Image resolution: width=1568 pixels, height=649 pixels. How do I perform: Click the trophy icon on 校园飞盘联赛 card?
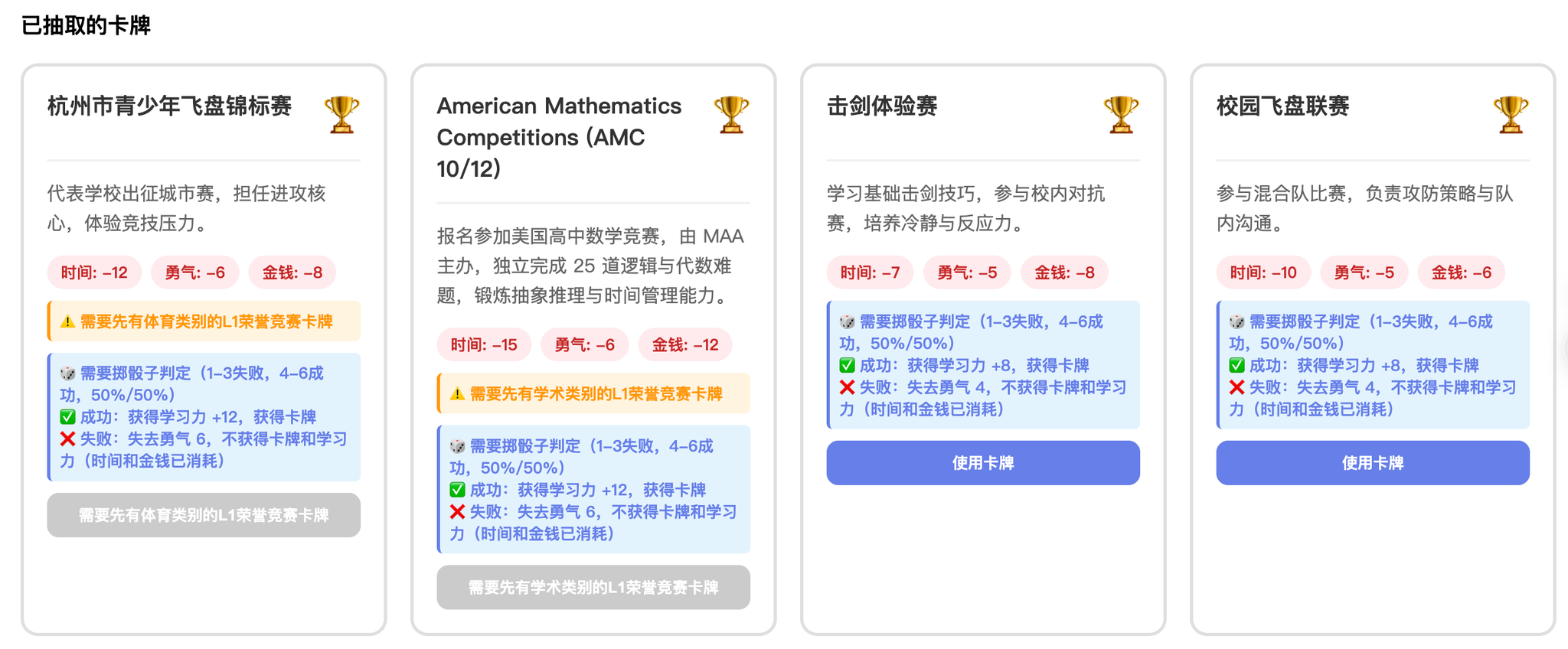pyautogui.click(x=1511, y=115)
